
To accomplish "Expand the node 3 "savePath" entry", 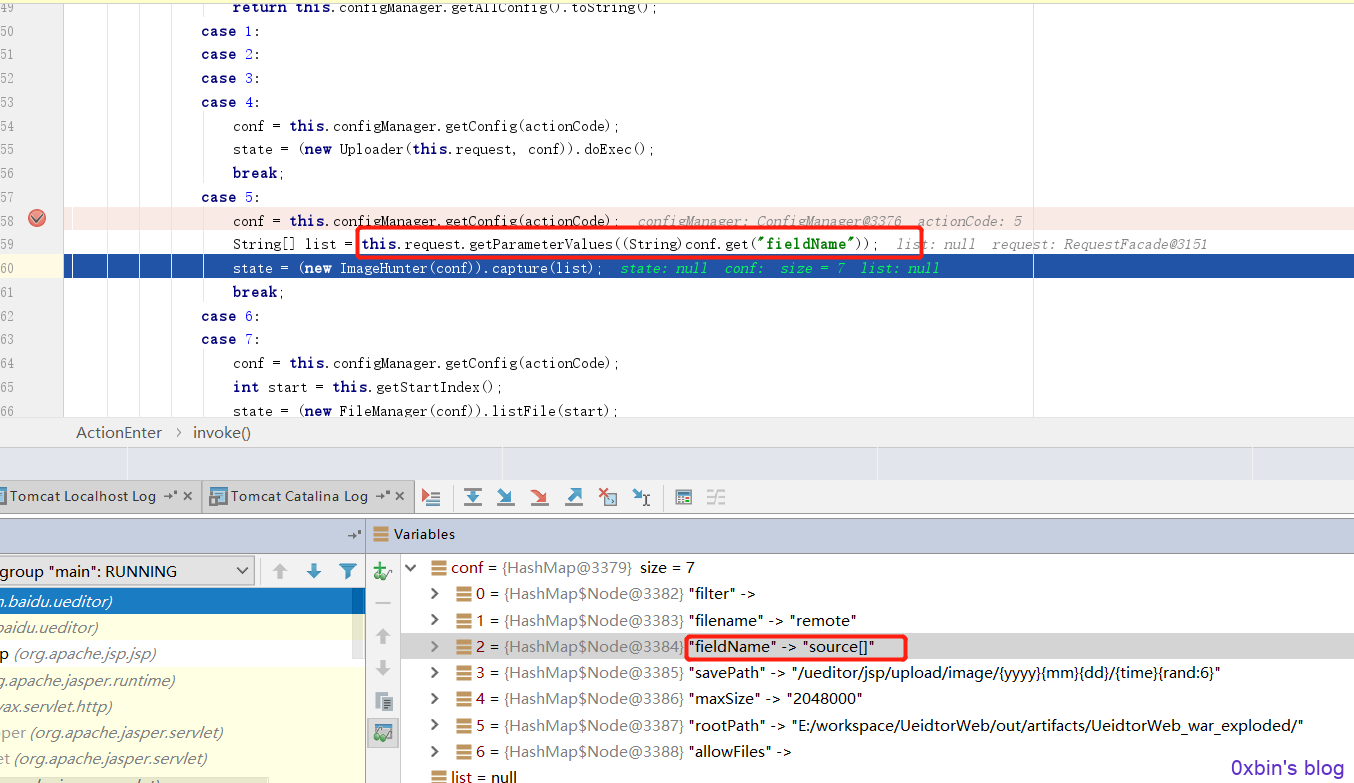I will point(434,673).
